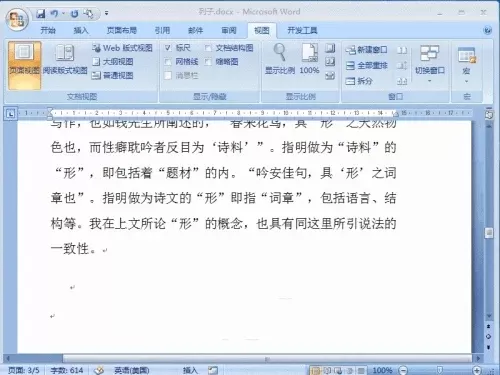
Task: Click the view side by side icon
Action: [402, 50]
